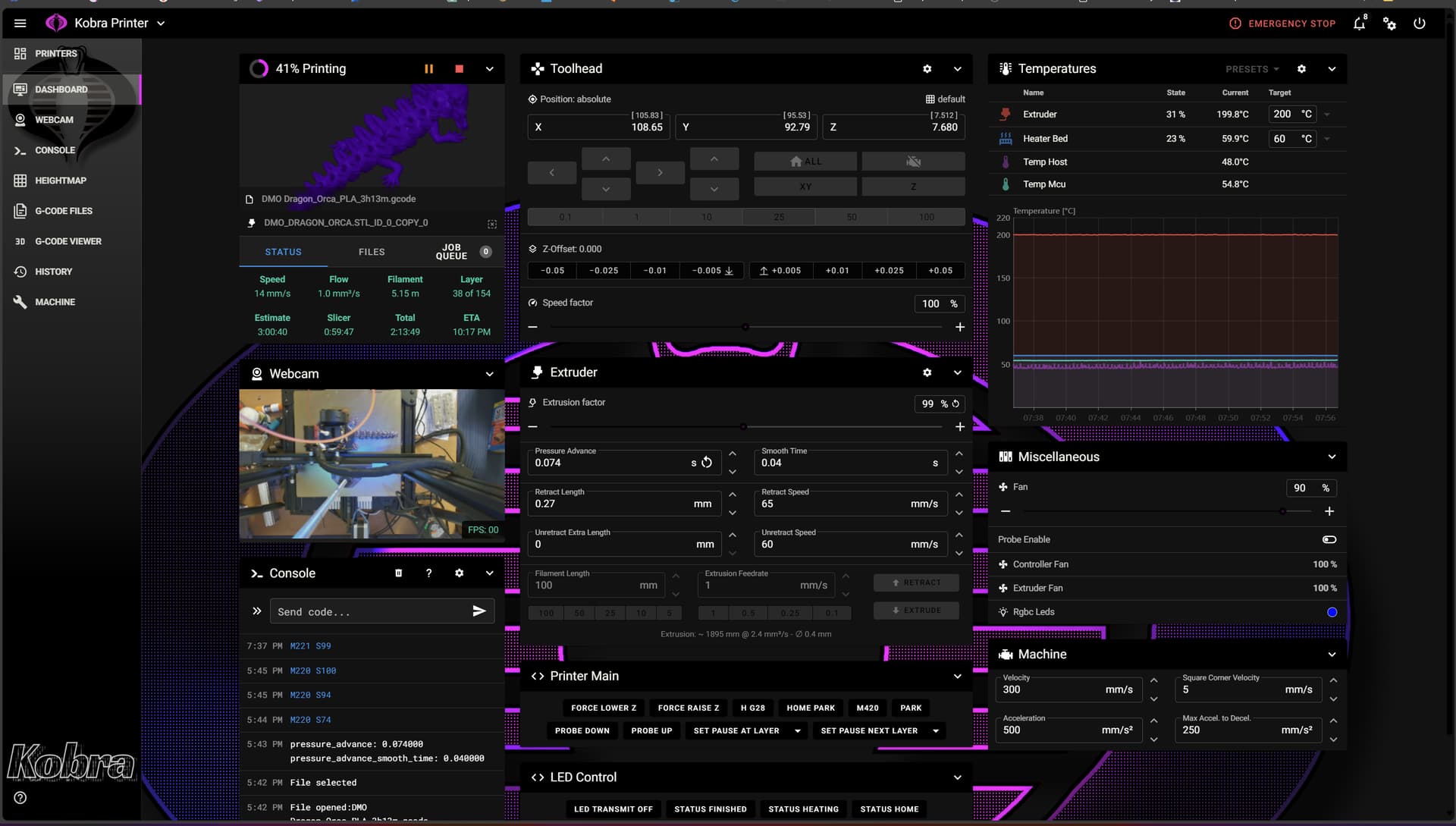This screenshot has width=1456, height=826.
Task: Lower Z-offset by 0.005
Action: point(712,271)
